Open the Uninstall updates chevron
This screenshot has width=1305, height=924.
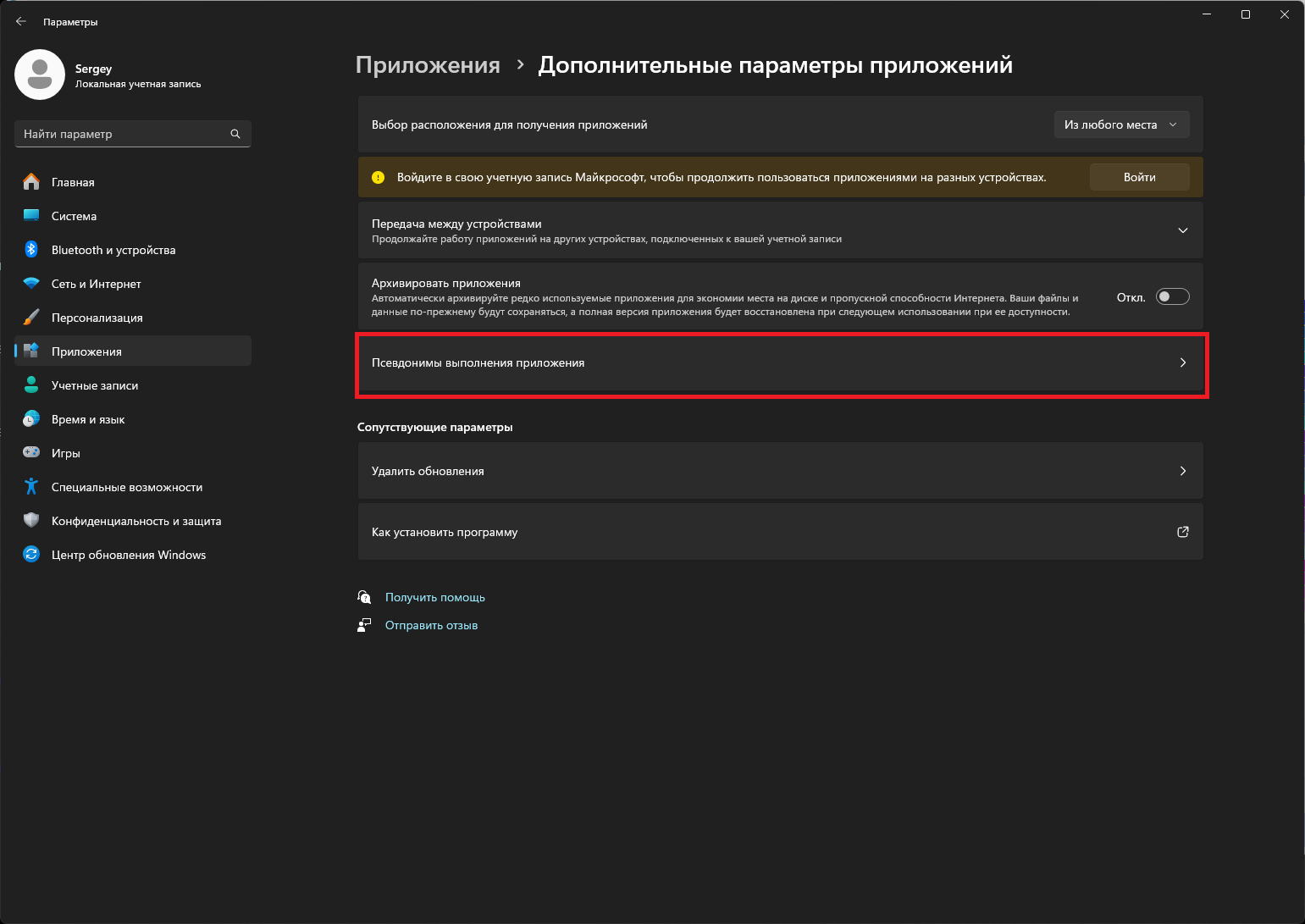click(1183, 471)
